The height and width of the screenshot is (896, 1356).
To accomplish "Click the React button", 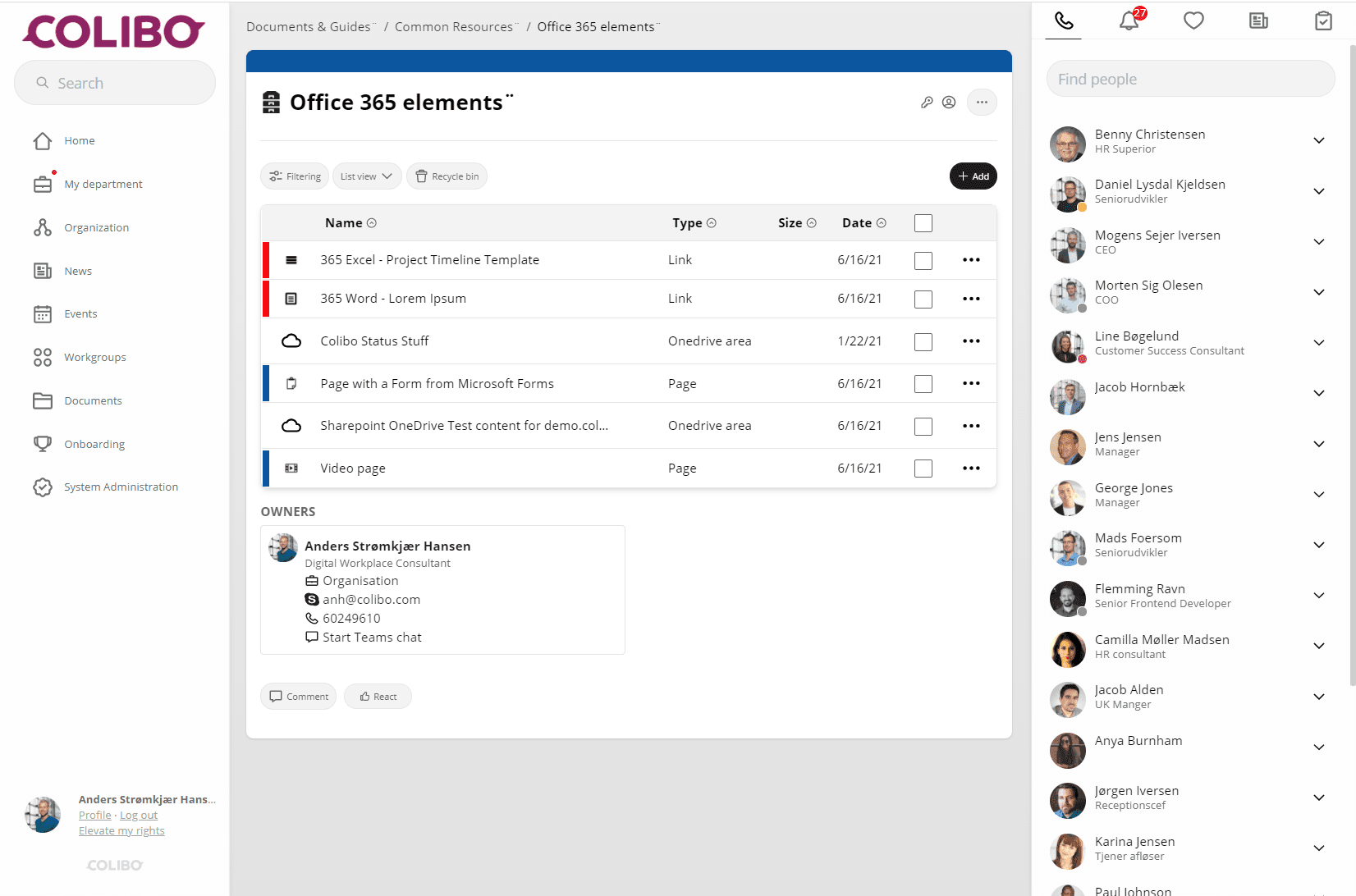I will [x=378, y=697].
